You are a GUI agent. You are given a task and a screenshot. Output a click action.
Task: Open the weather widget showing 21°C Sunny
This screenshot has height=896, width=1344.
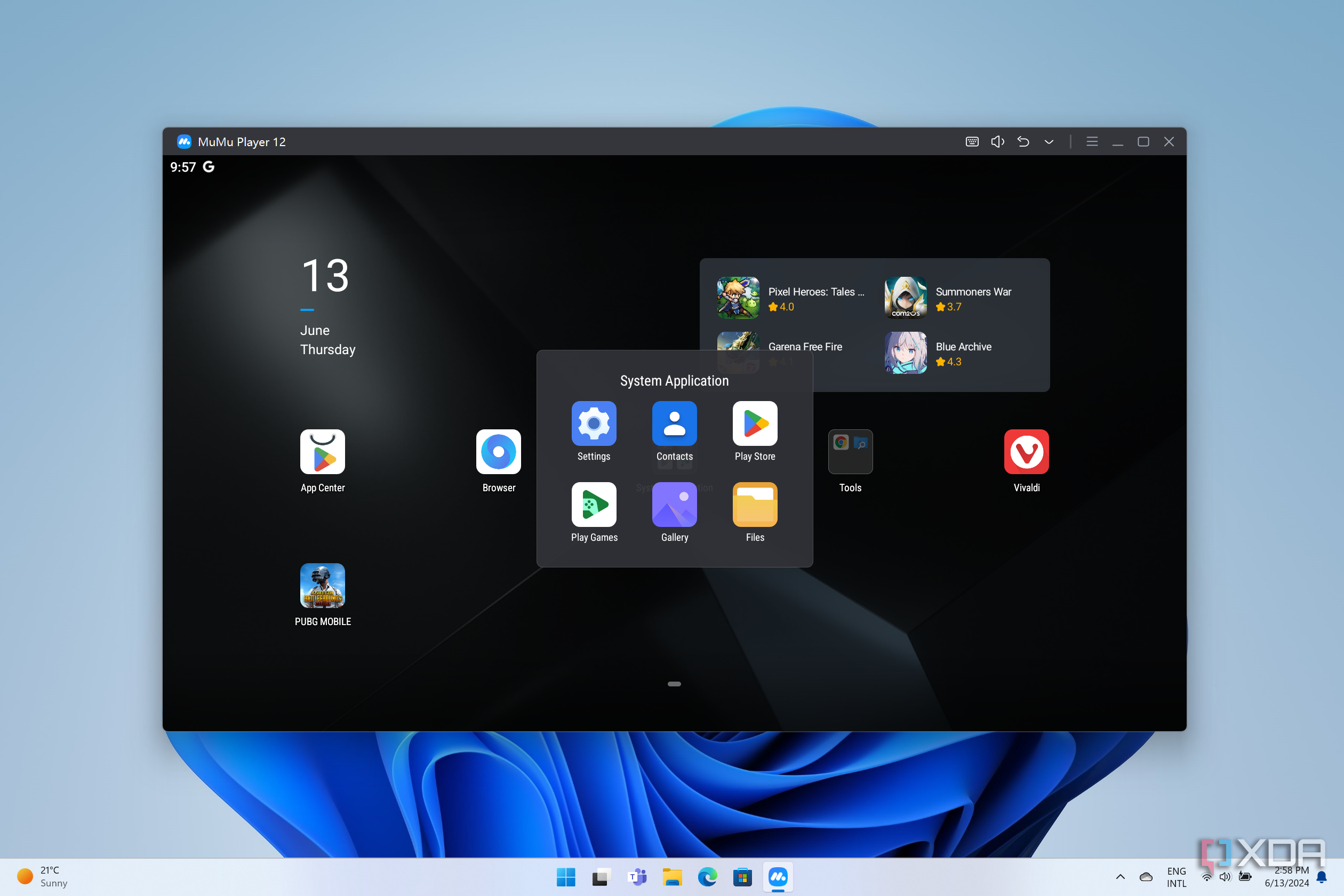pos(43,877)
